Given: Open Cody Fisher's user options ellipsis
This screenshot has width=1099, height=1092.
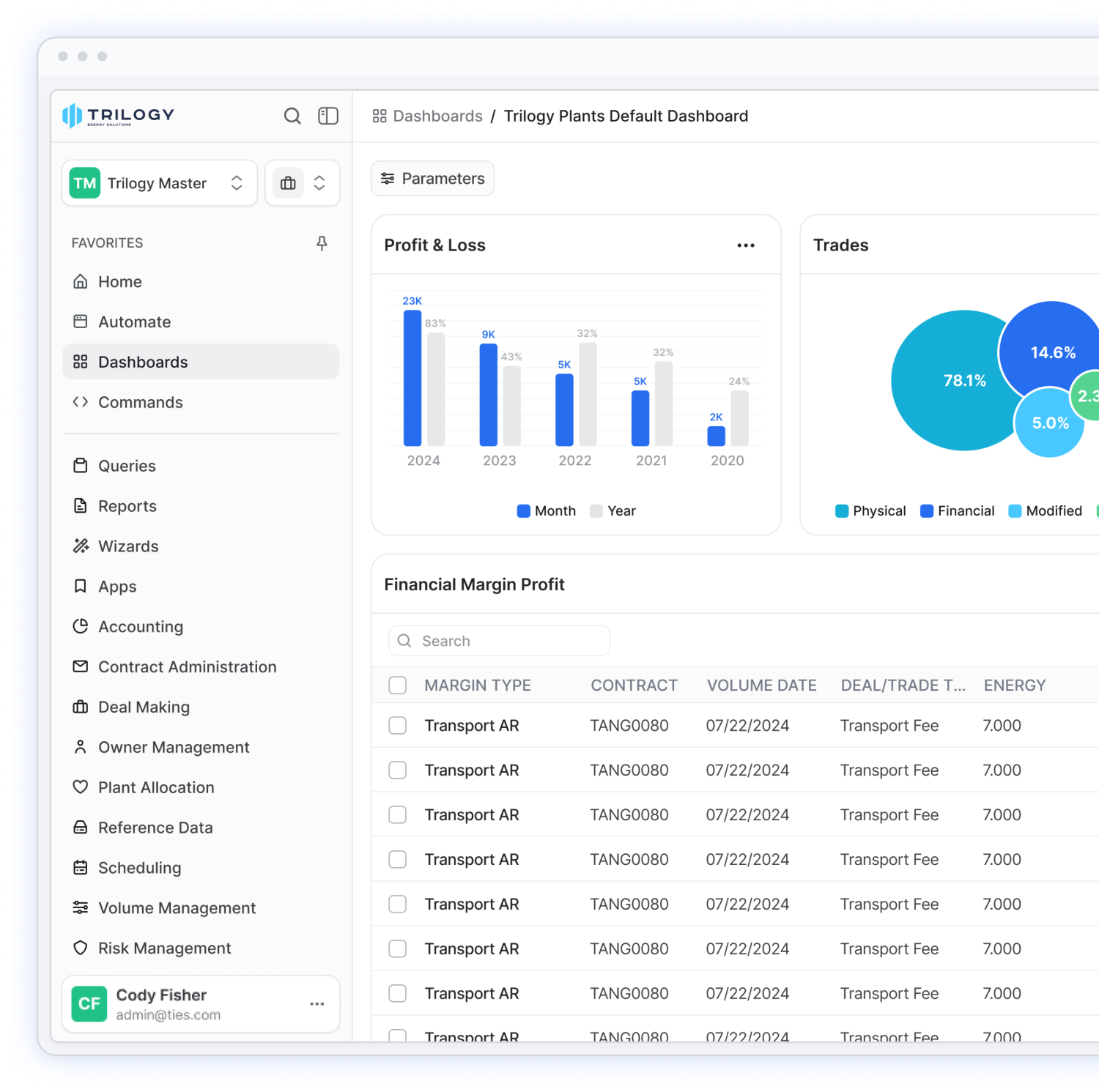Looking at the screenshot, I should tap(317, 1004).
